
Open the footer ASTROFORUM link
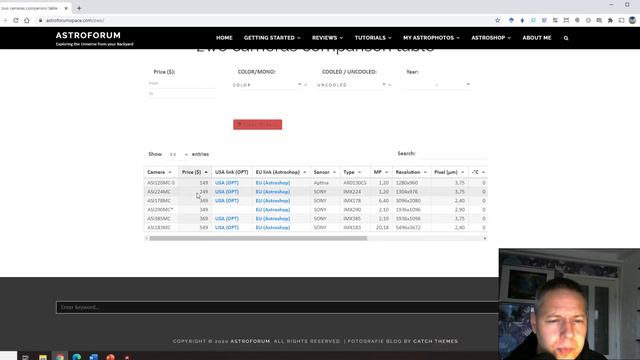click(250, 341)
